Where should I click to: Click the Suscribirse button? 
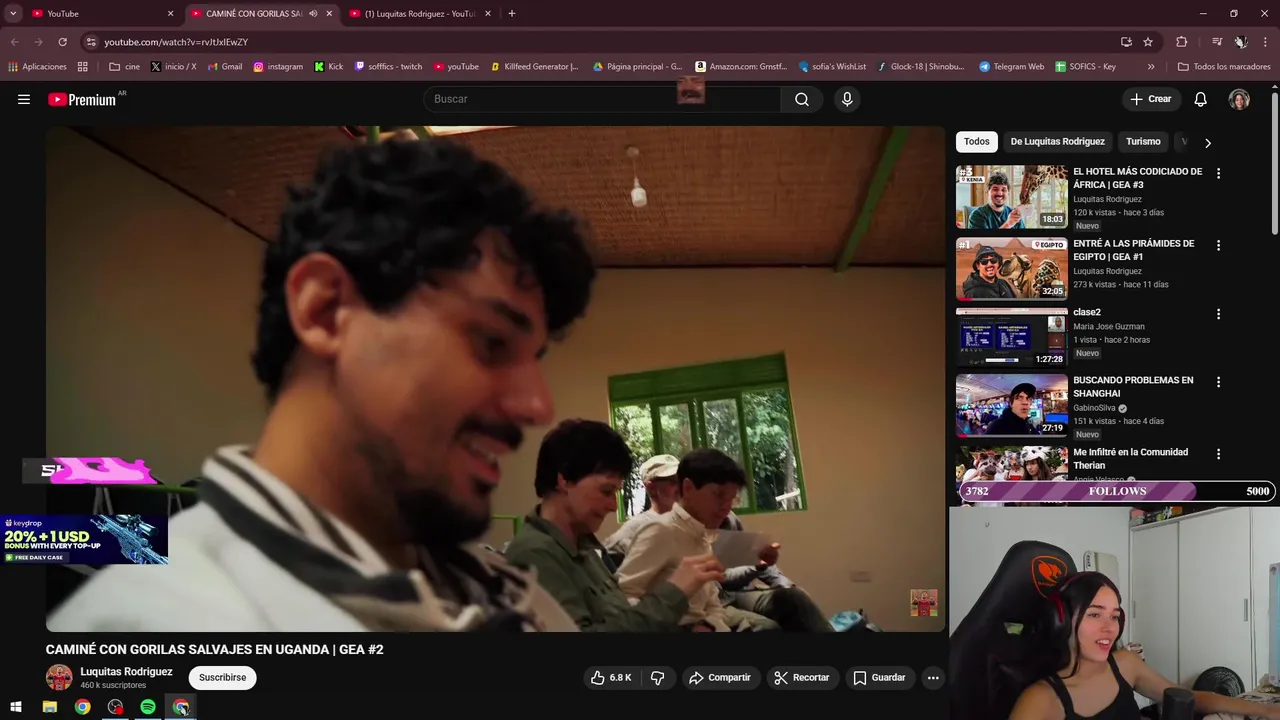[222, 677]
